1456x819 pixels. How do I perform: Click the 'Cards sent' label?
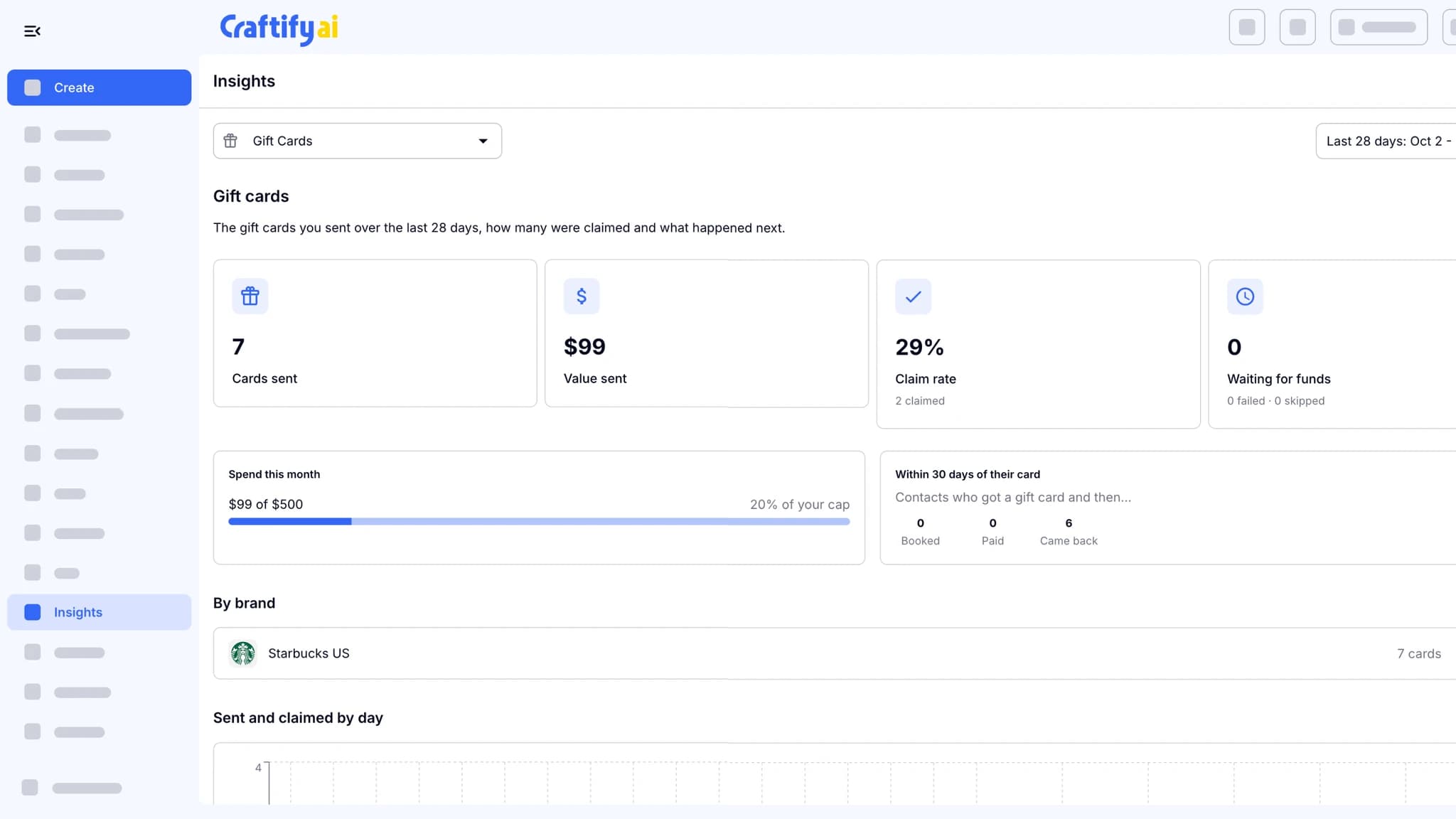tap(264, 379)
